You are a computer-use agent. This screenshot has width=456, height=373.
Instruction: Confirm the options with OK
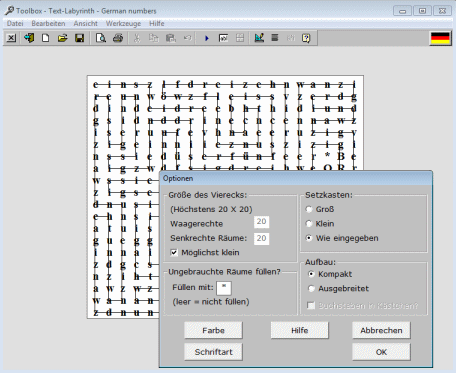click(381, 352)
